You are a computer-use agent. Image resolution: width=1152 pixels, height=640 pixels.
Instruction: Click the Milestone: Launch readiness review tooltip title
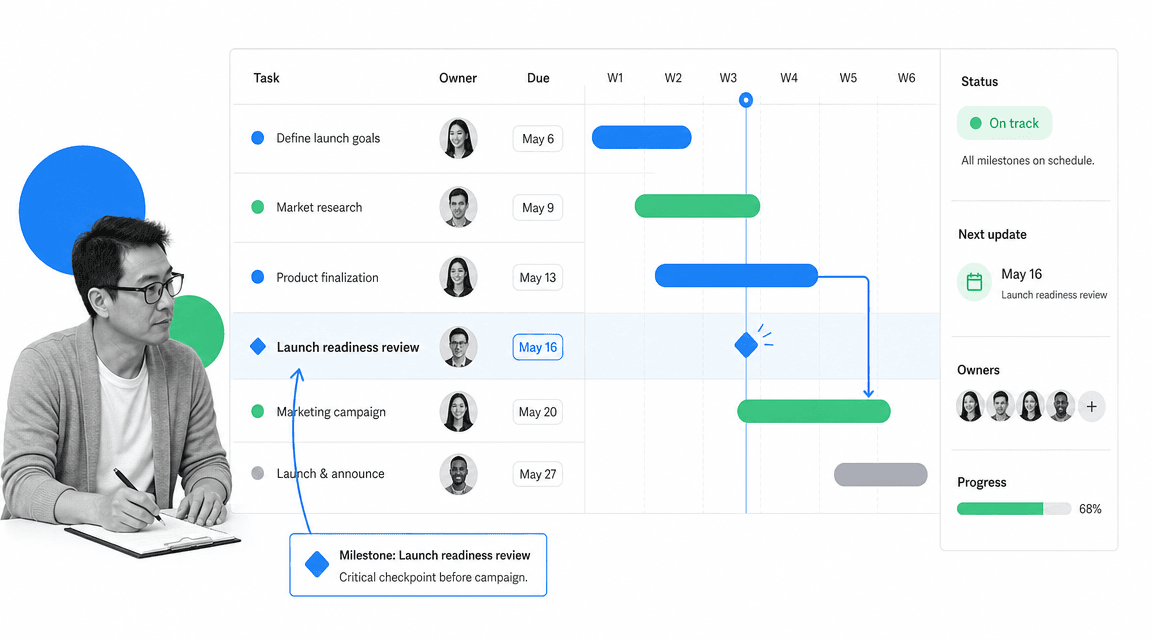(x=434, y=555)
